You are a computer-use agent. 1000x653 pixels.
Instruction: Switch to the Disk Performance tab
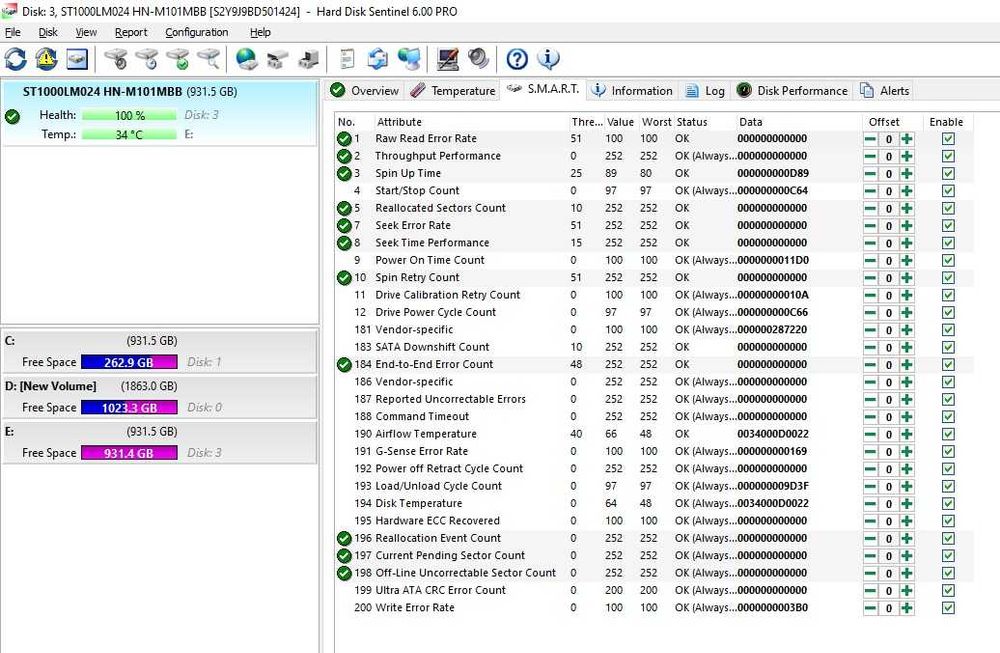[792, 91]
